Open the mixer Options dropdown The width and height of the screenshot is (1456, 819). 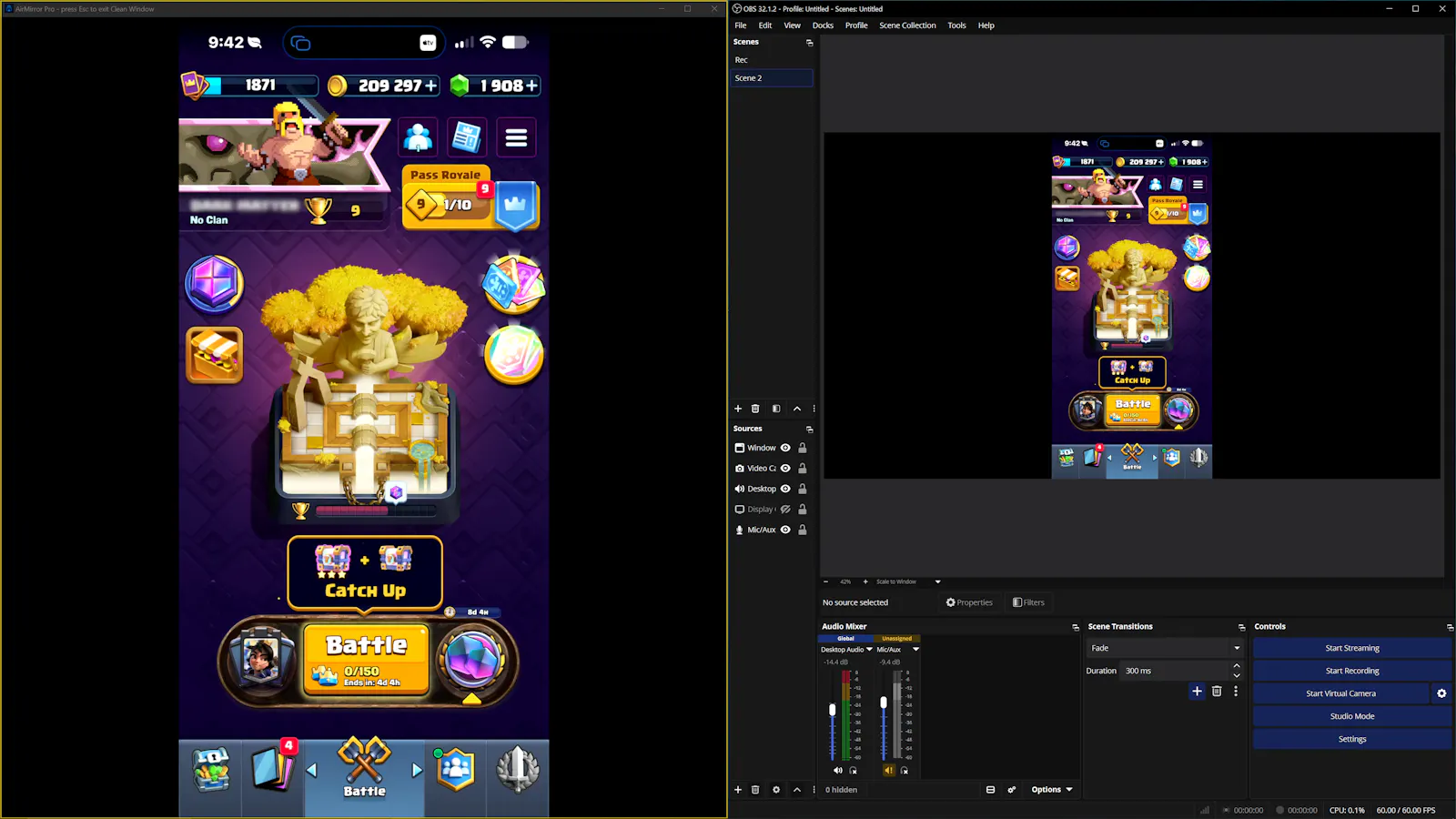pos(1052,790)
